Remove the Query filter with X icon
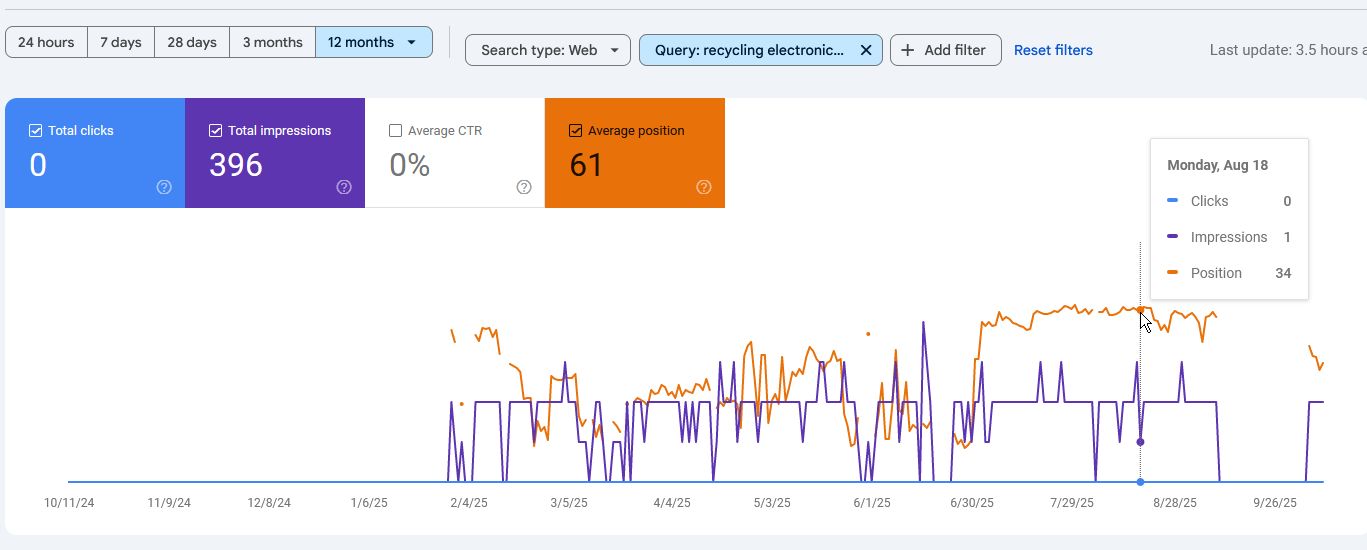Screen dimensions: 1367x550 [866, 50]
